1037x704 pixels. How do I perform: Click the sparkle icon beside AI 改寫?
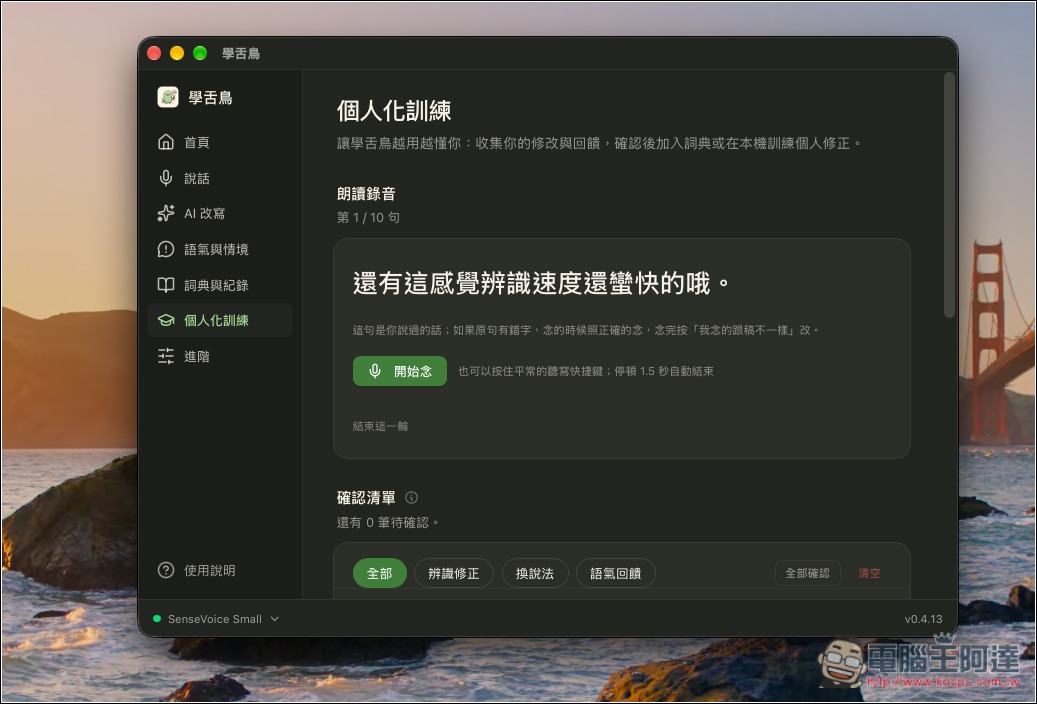166,213
